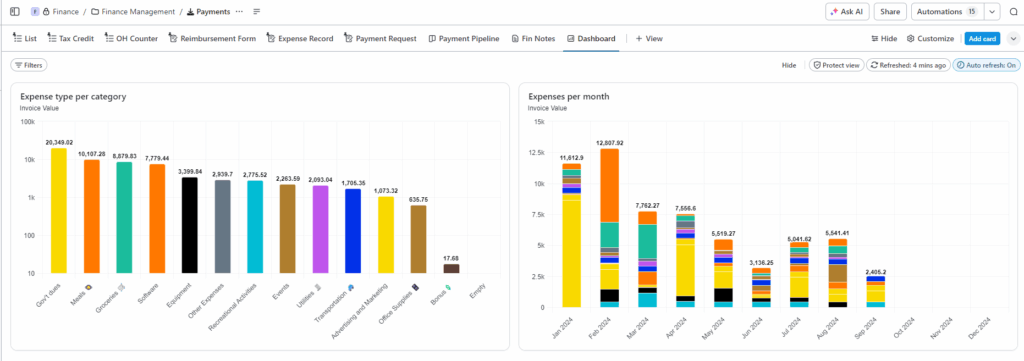1024x361 pixels.
Task: Expand the chevron next to Add card
Action: (x=1013, y=39)
